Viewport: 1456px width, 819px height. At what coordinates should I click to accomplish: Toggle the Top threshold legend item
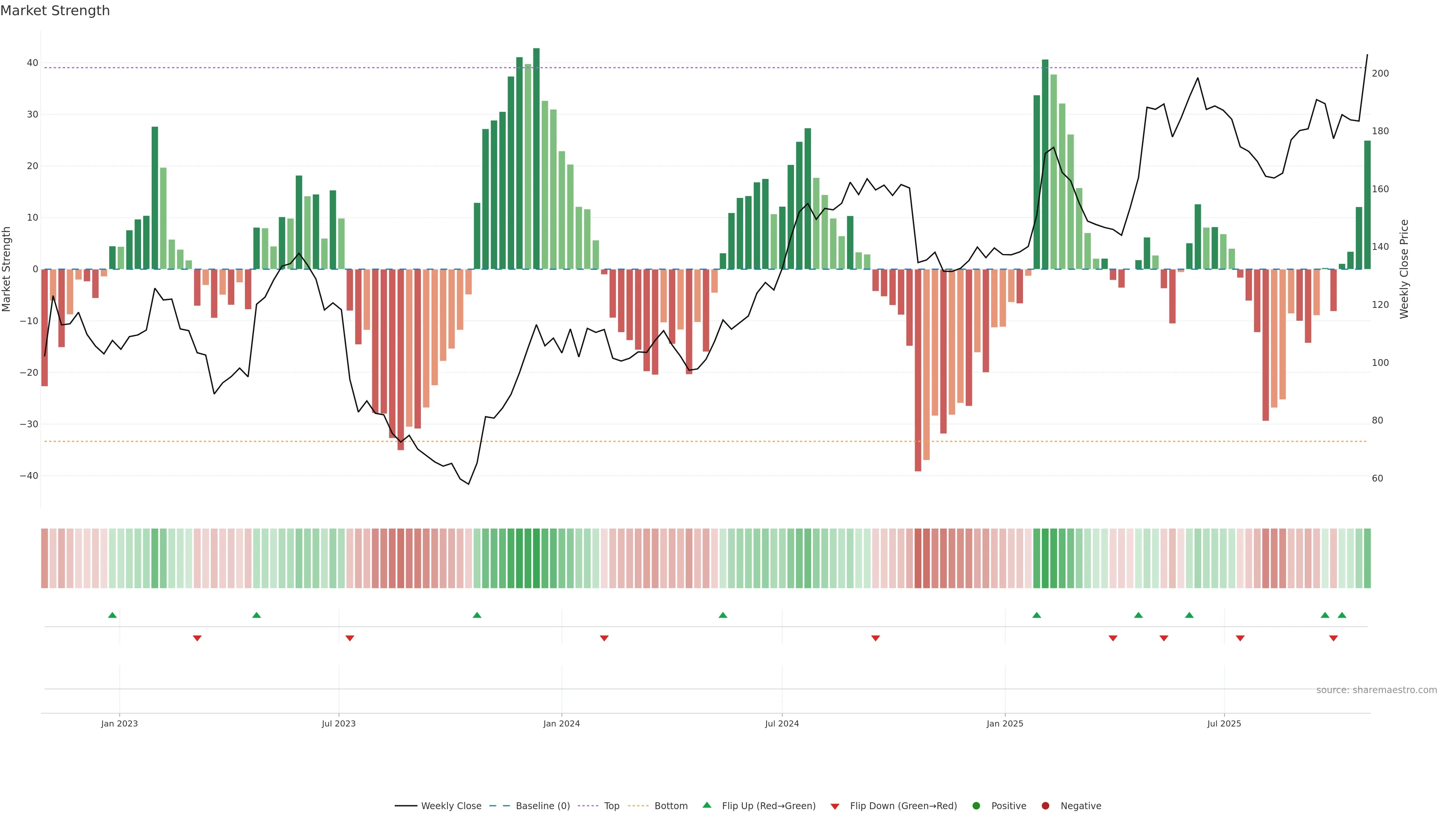pyautogui.click(x=611, y=805)
